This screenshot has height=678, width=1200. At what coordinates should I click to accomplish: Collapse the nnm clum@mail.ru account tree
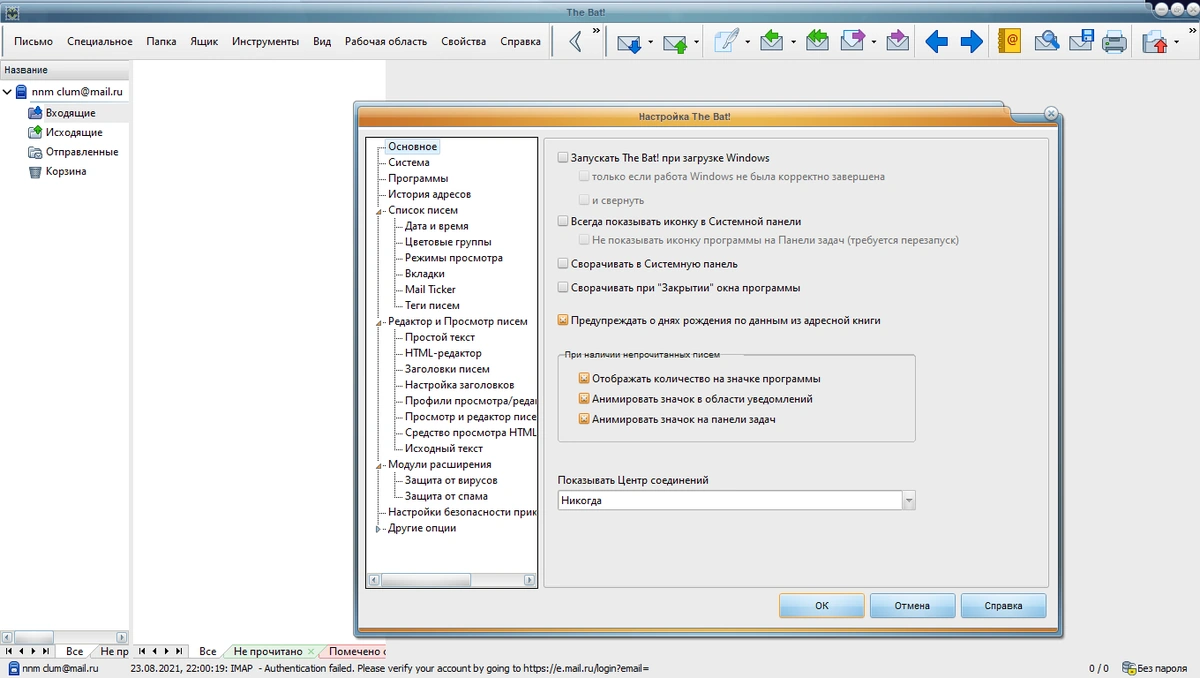click(x=7, y=92)
